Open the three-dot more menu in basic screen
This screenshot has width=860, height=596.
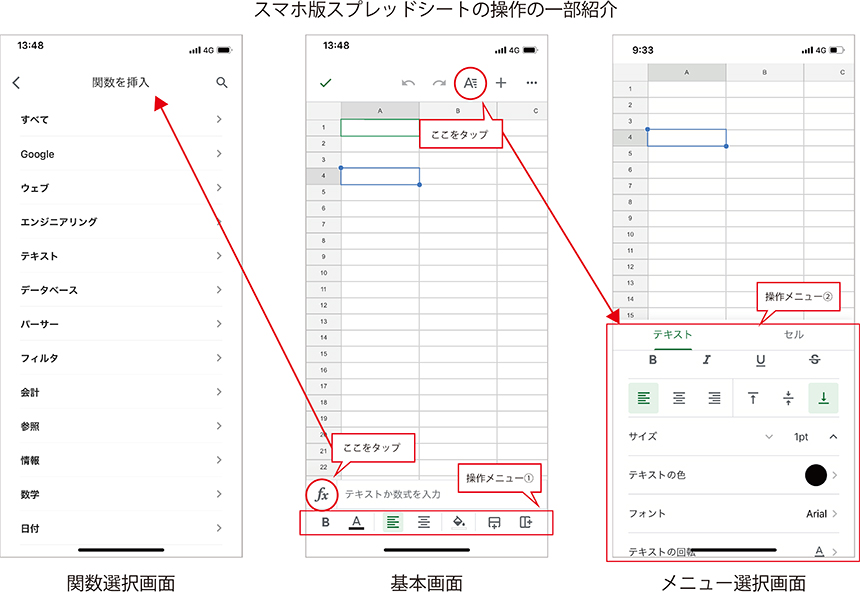point(531,83)
